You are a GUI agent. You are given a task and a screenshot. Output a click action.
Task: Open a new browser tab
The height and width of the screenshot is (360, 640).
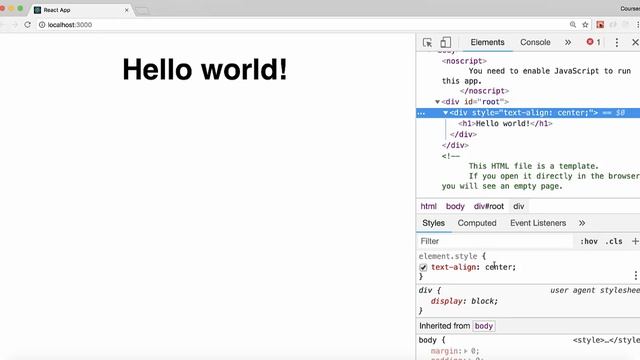pyautogui.click(x=142, y=11)
